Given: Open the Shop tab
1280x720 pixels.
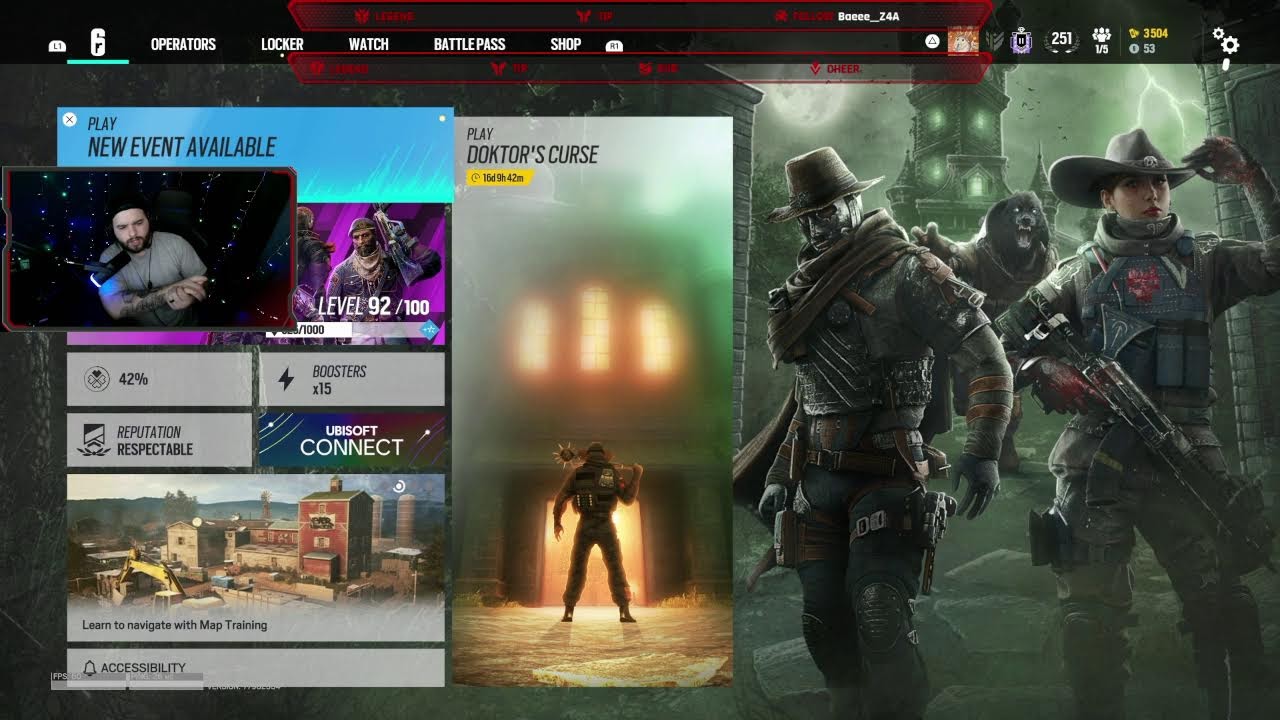Looking at the screenshot, I should (565, 44).
